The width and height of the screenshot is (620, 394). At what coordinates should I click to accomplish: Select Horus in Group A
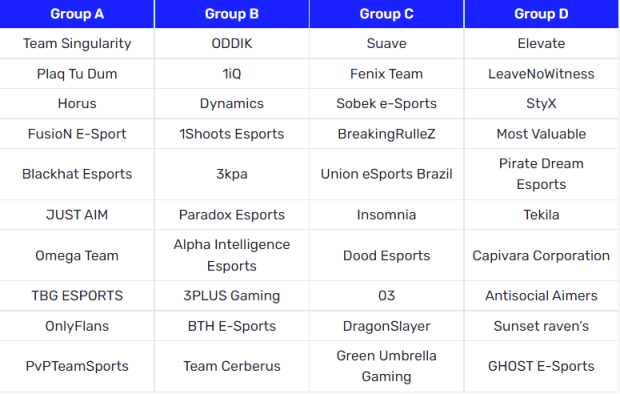tap(77, 104)
